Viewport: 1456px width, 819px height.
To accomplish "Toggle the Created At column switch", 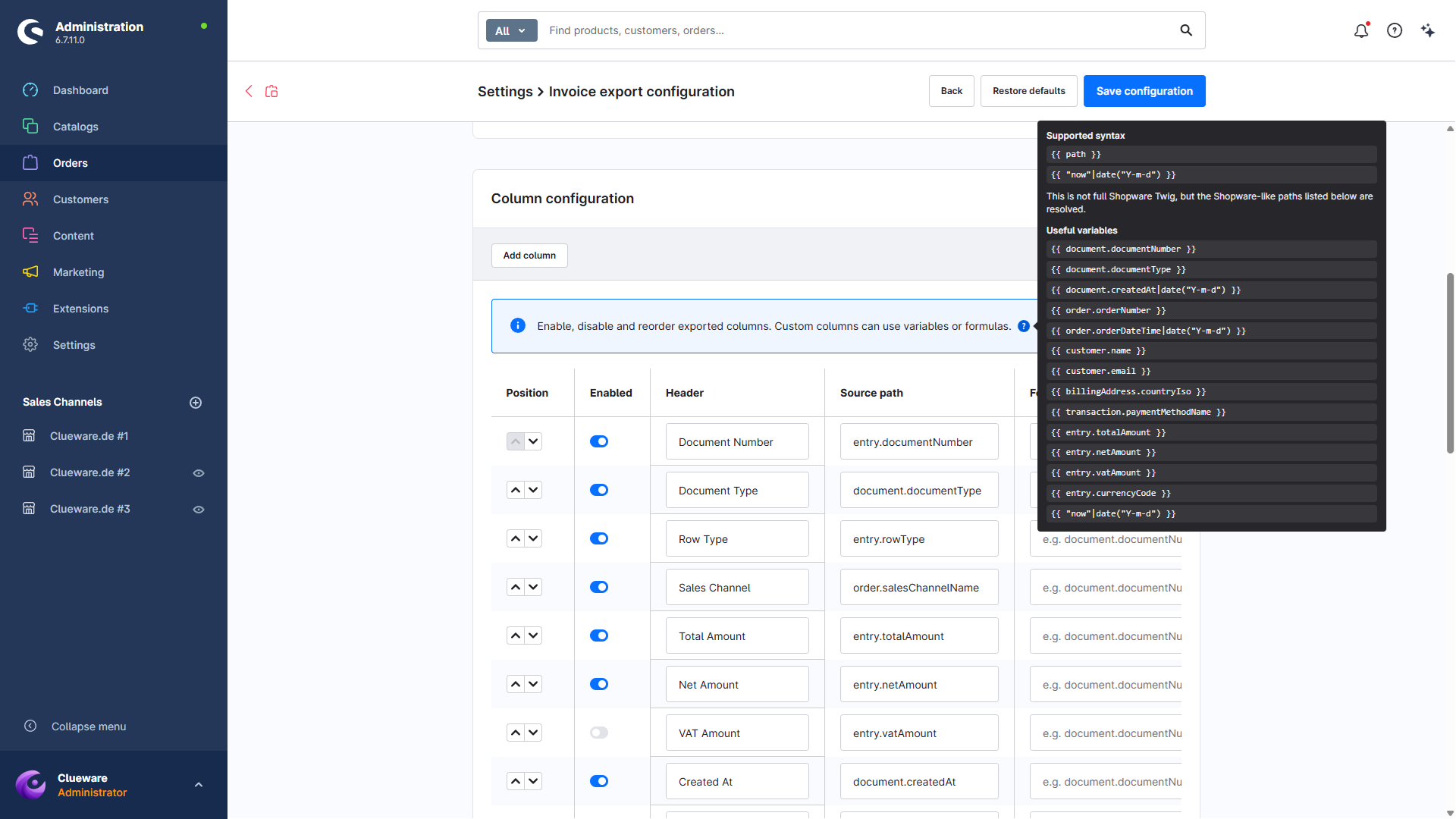I will [x=599, y=781].
